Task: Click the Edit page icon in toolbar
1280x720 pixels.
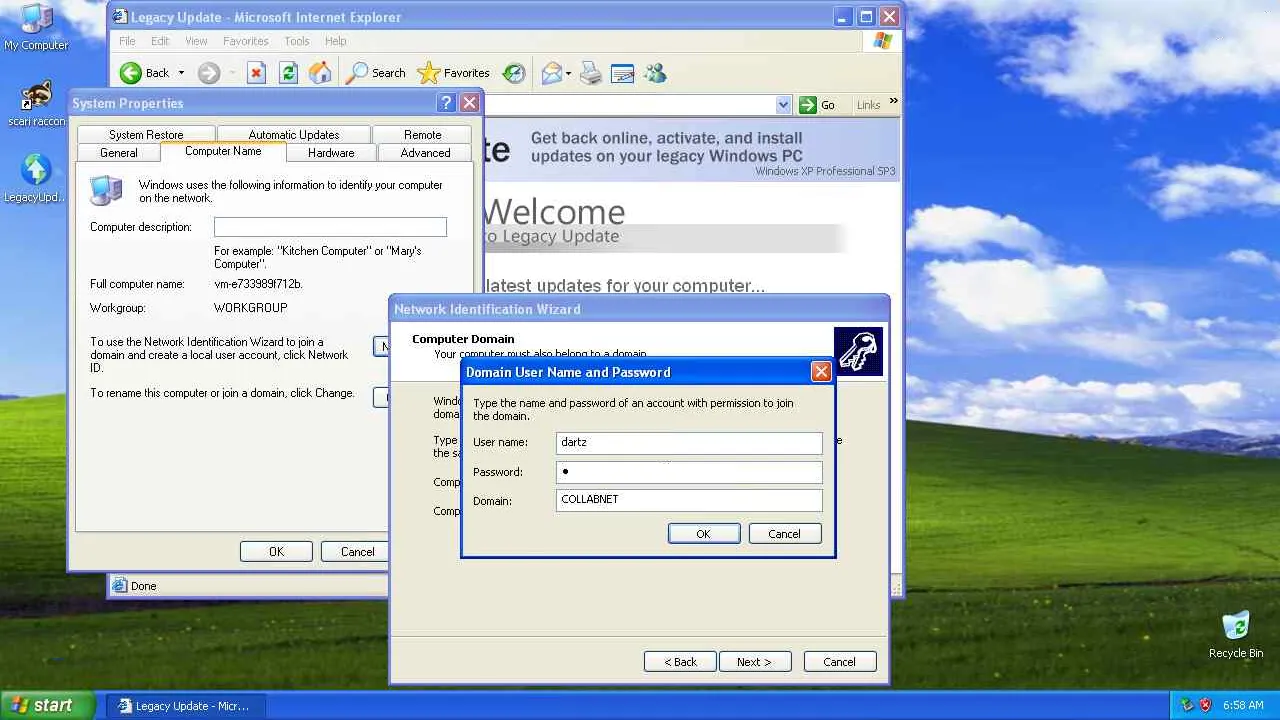Action: point(622,73)
